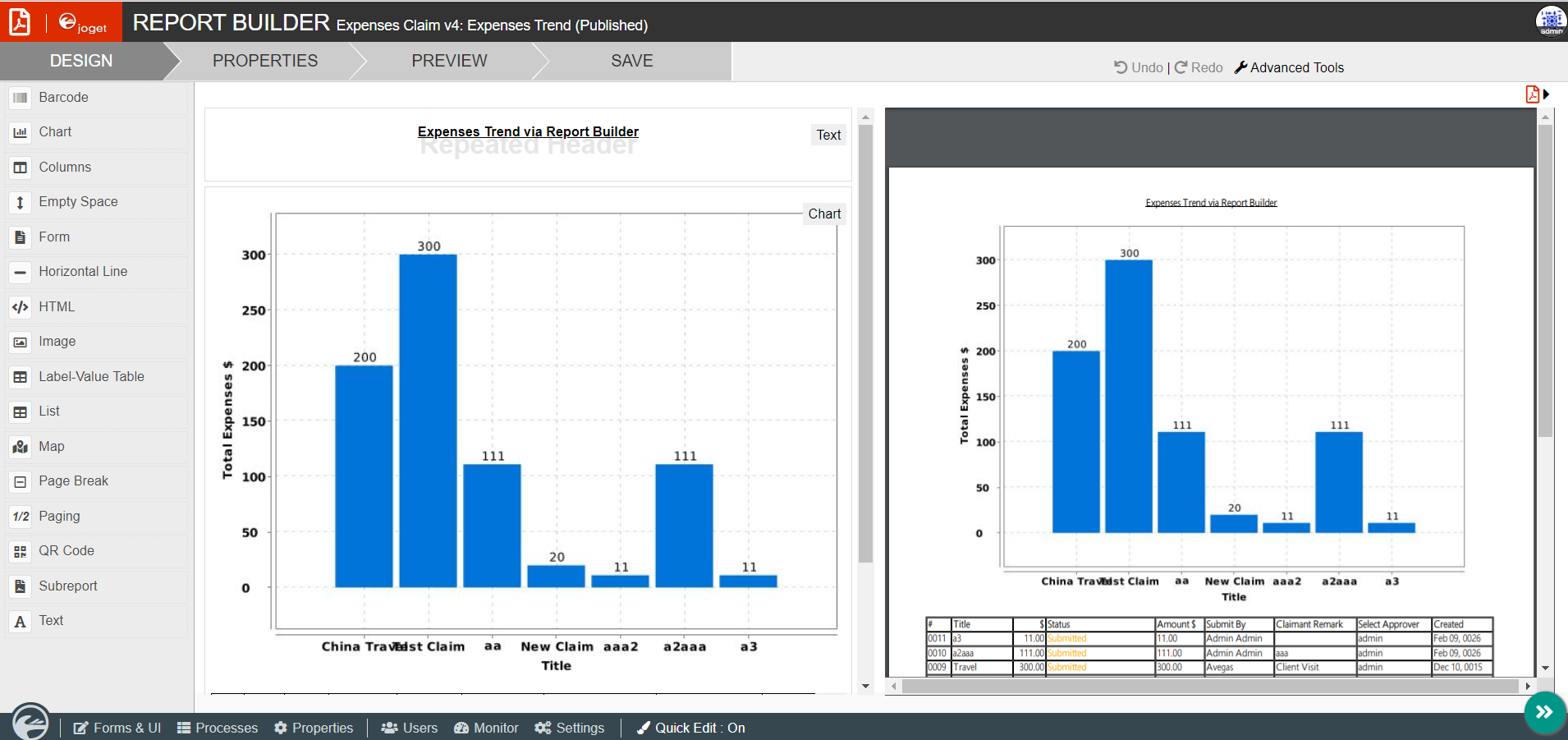
Task: Select the QR Code element icon
Action: pos(21,552)
